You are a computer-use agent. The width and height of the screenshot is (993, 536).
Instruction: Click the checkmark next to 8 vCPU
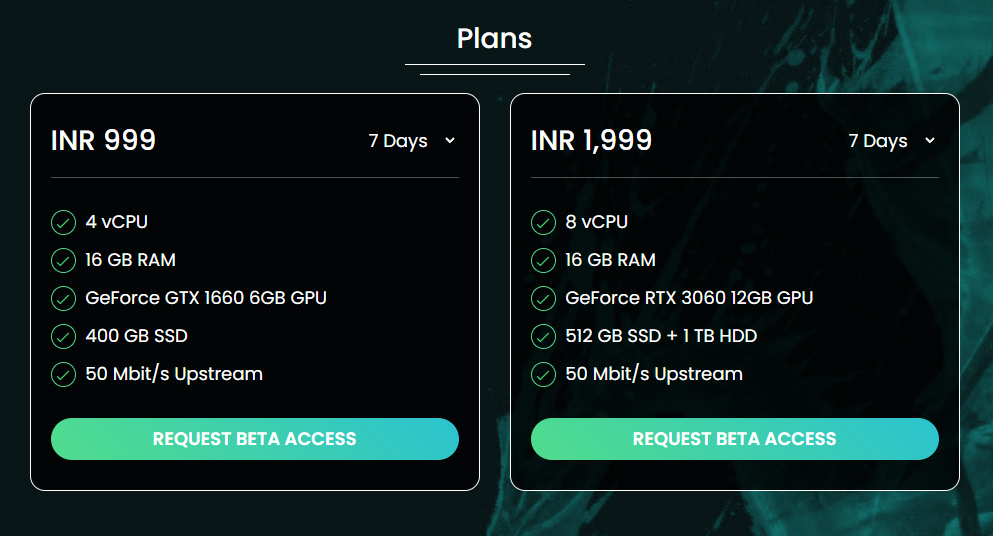[x=543, y=222]
